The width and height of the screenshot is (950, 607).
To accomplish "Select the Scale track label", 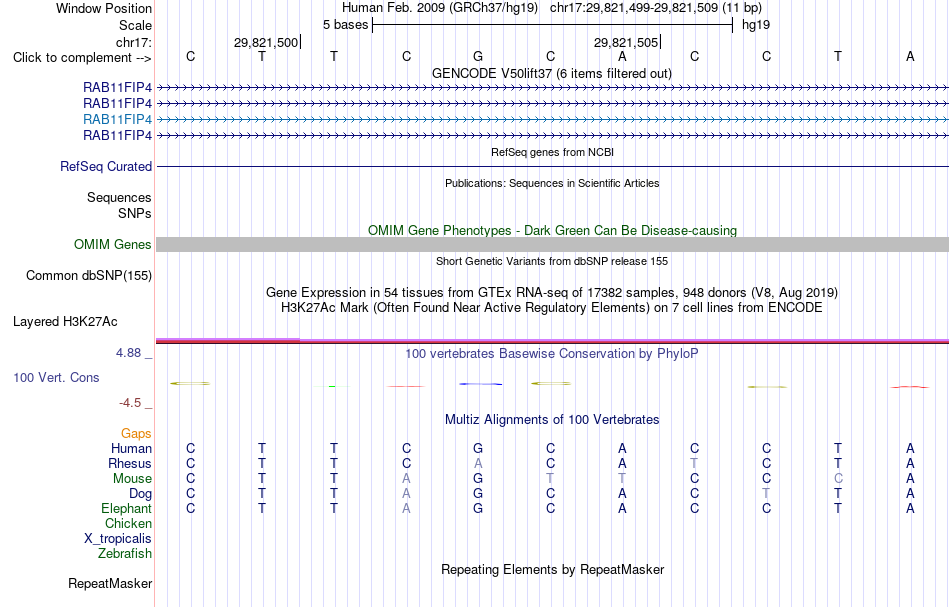I will click(135, 25).
